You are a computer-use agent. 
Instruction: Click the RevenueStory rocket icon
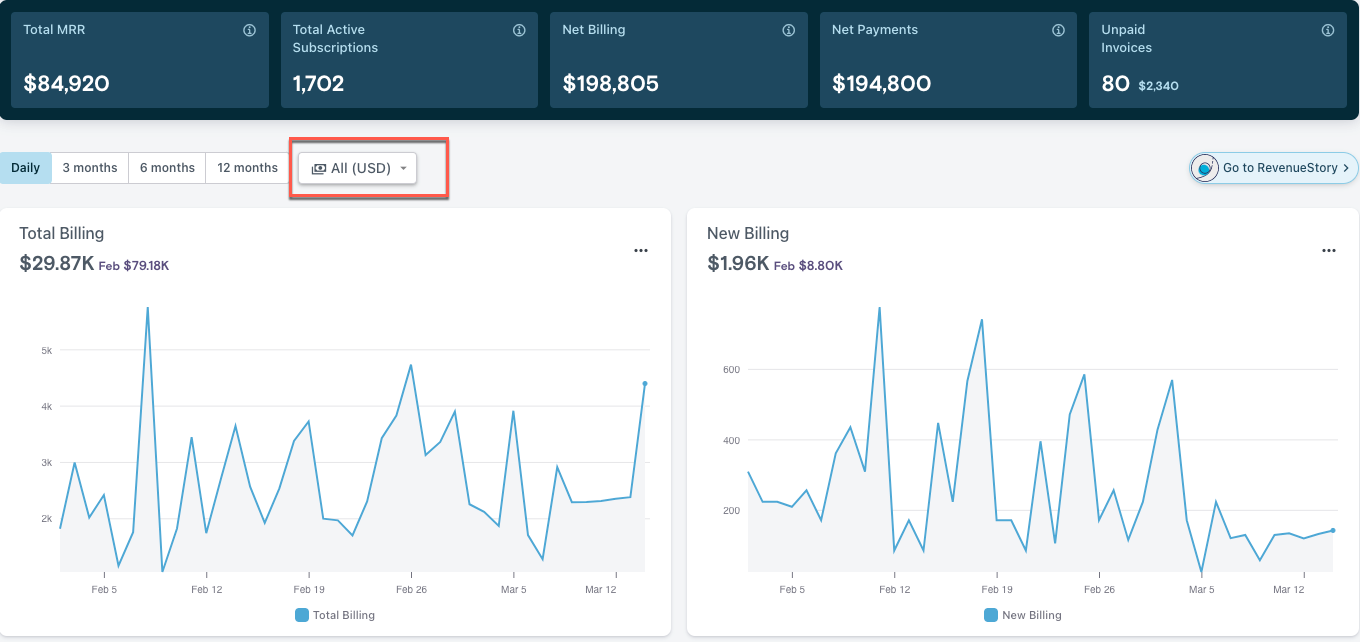click(x=1205, y=168)
